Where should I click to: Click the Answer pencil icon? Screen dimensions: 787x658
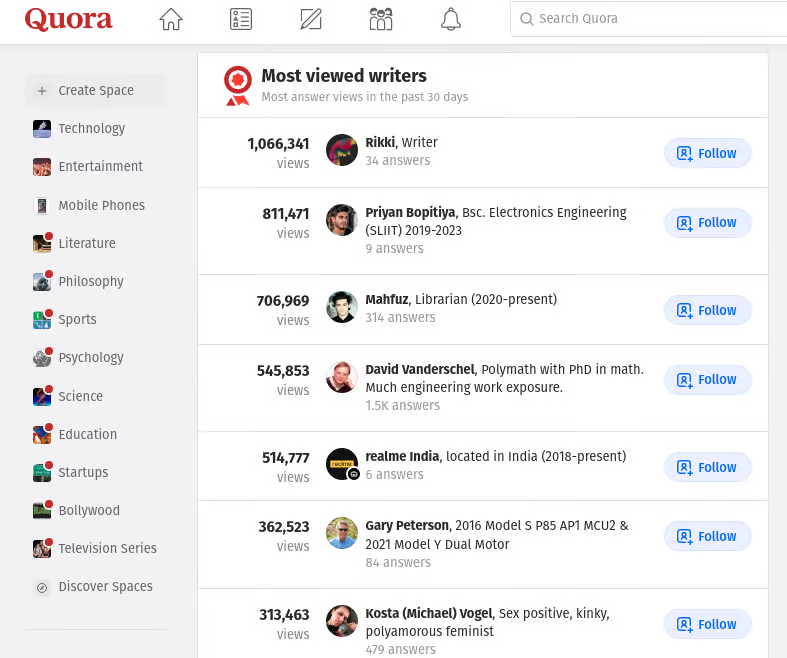[311, 20]
